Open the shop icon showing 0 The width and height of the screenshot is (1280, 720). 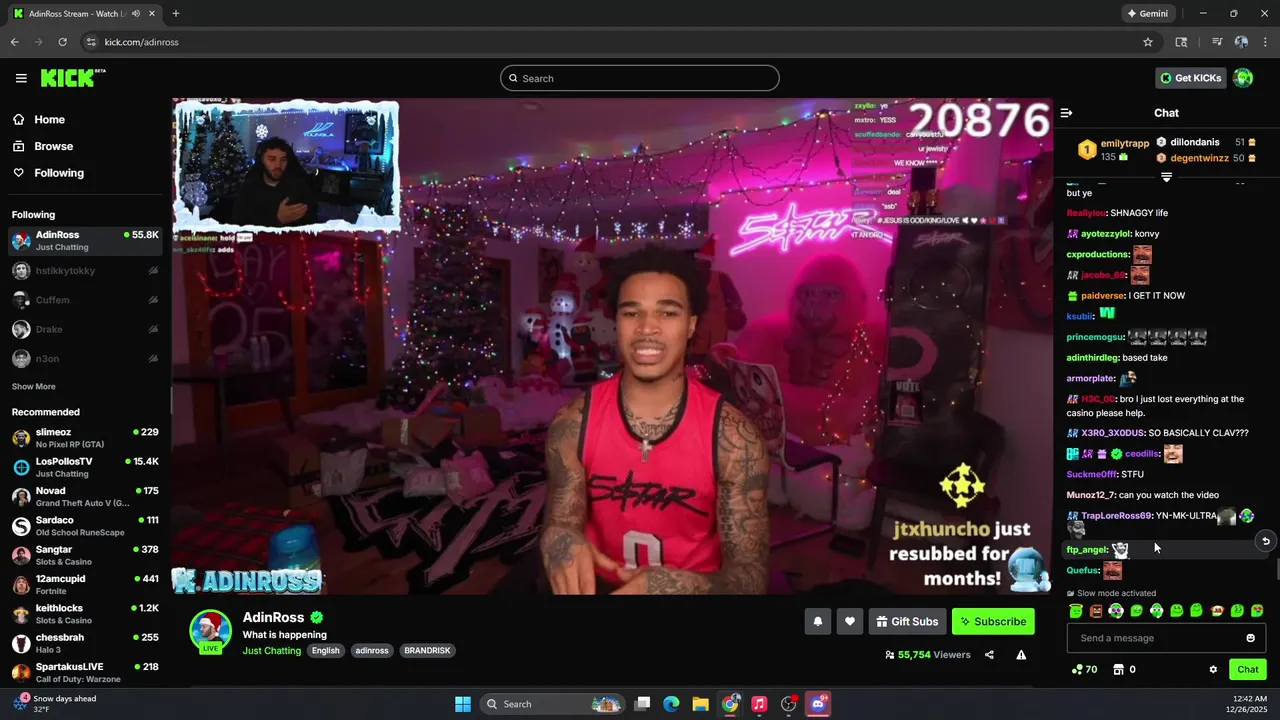coord(1124,669)
